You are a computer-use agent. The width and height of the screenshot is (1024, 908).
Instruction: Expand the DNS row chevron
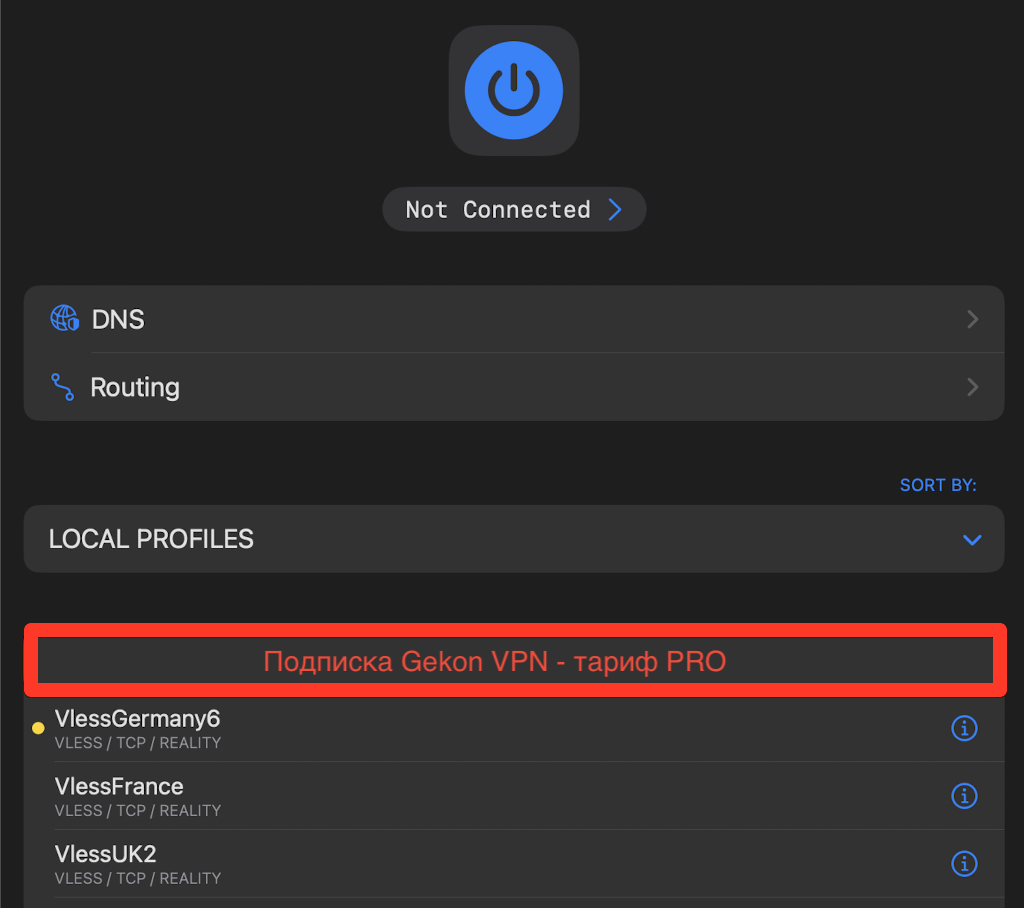[972, 319]
